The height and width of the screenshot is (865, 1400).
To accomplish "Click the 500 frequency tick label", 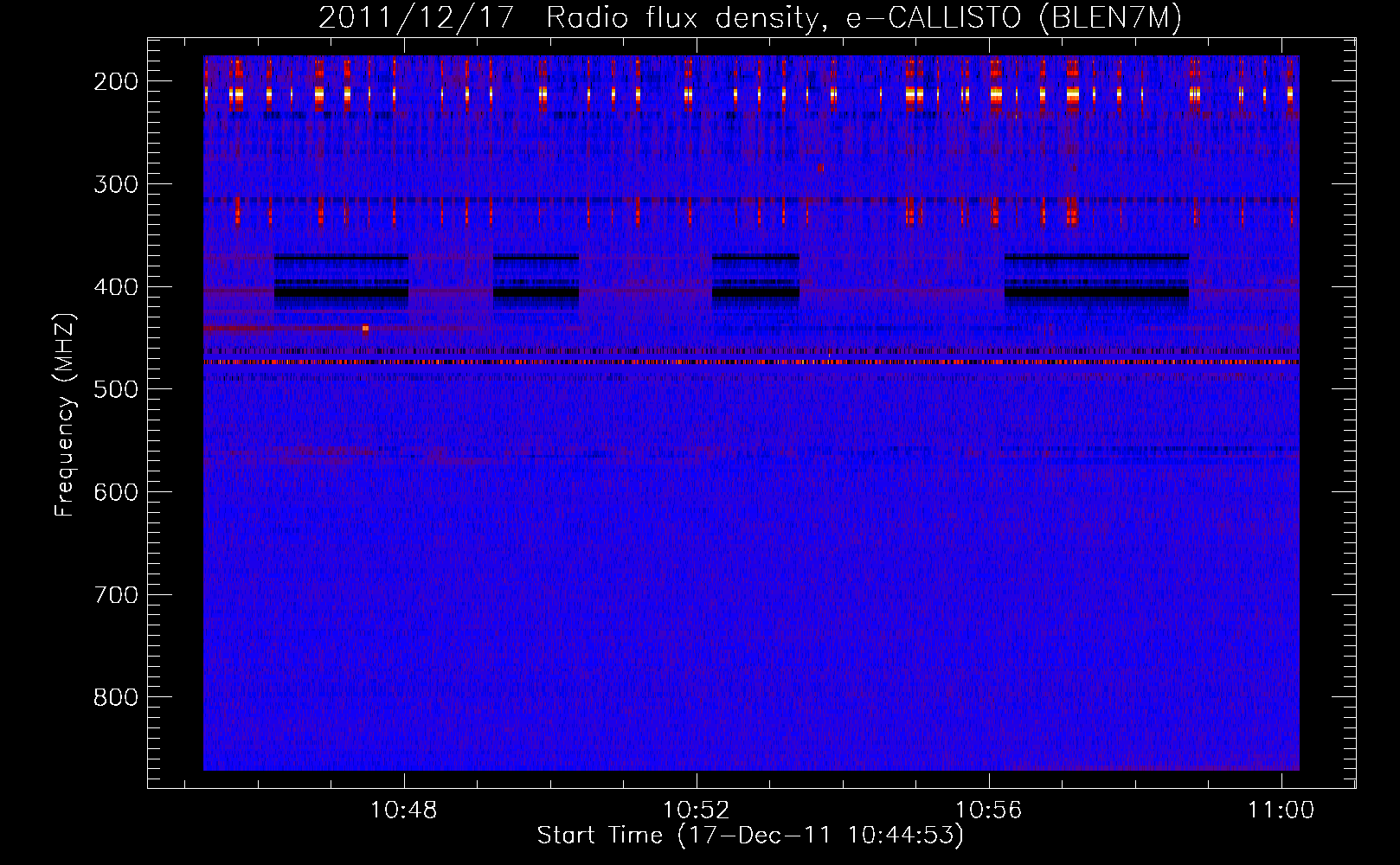I will (x=116, y=389).
